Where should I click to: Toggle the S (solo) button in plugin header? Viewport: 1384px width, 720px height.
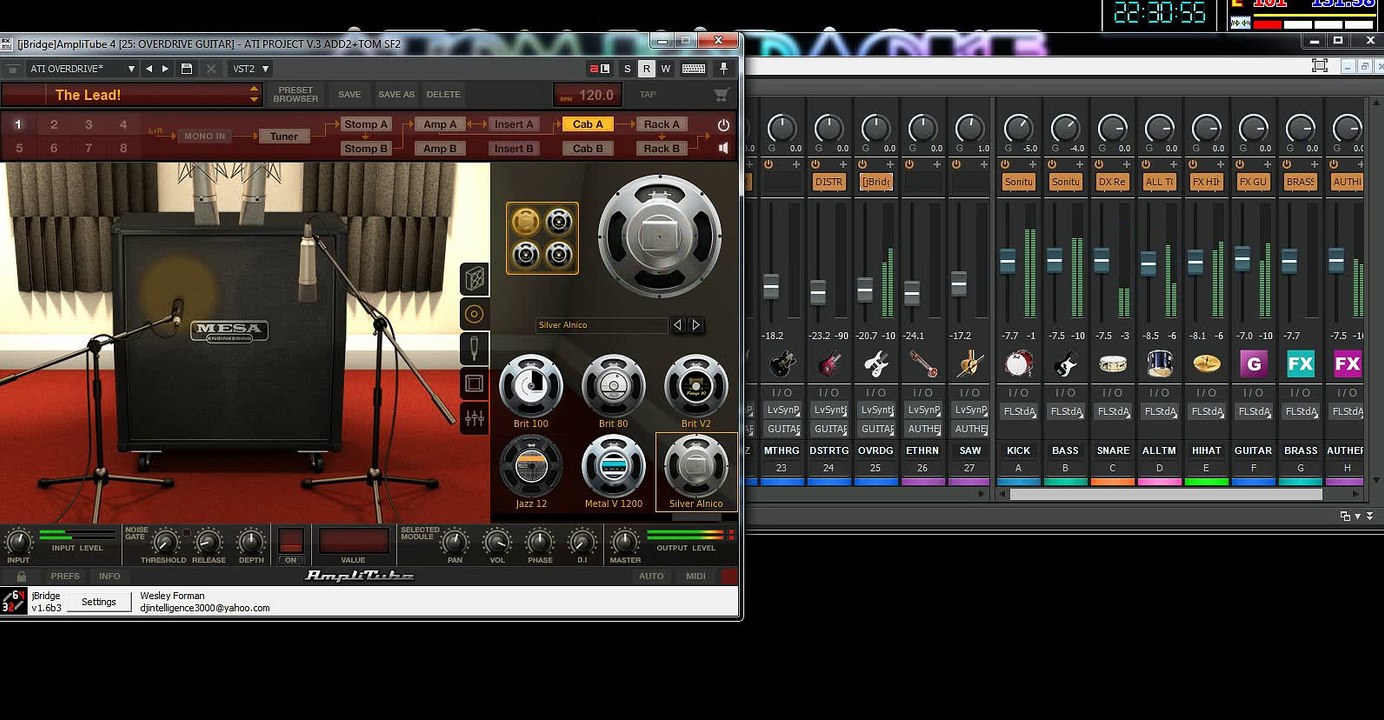pyautogui.click(x=628, y=69)
